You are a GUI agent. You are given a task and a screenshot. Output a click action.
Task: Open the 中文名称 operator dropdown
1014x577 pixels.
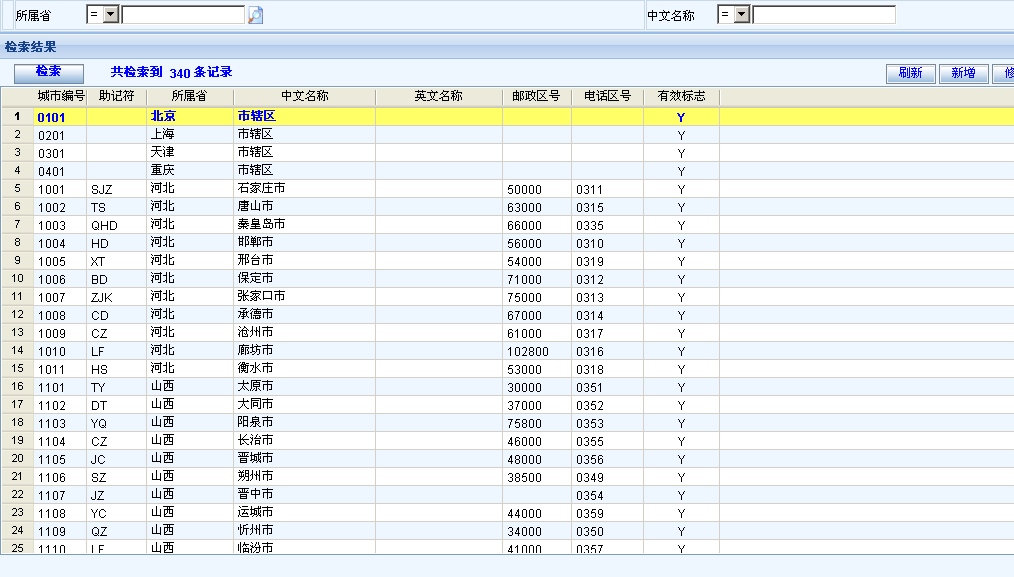pyautogui.click(x=741, y=15)
